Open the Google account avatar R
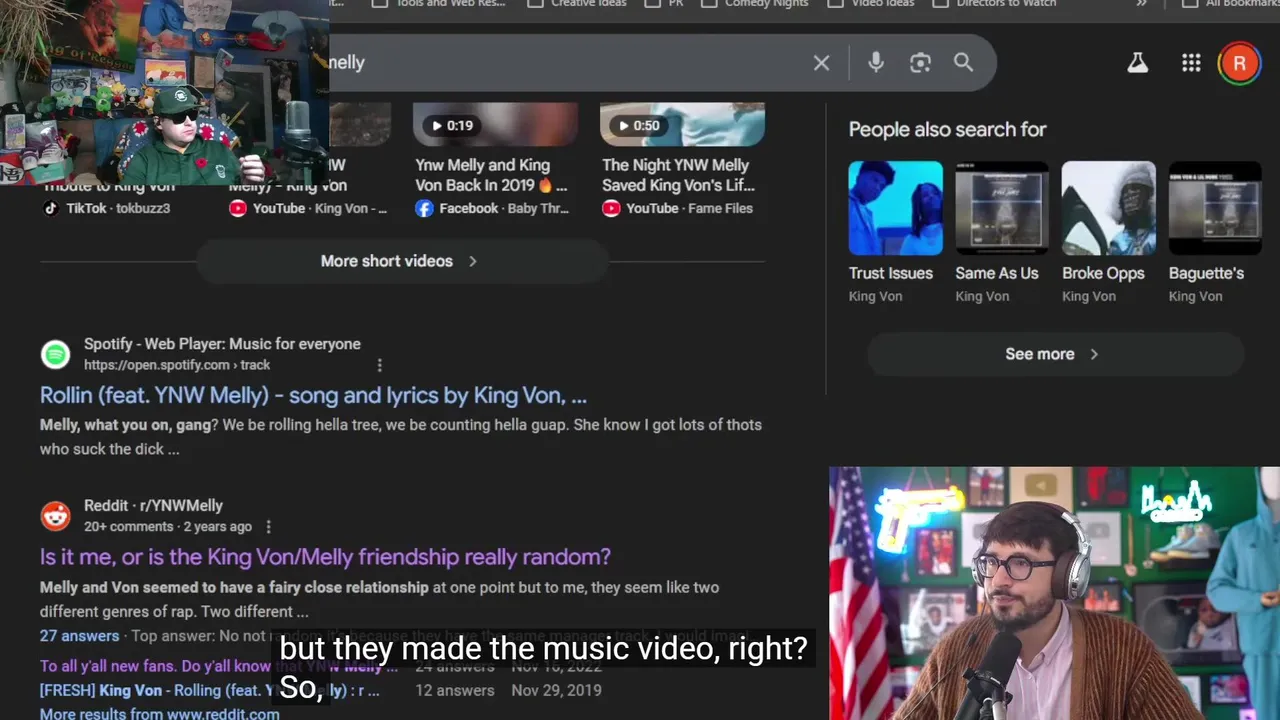The image size is (1280, 720). click(x=1239, y=63)
